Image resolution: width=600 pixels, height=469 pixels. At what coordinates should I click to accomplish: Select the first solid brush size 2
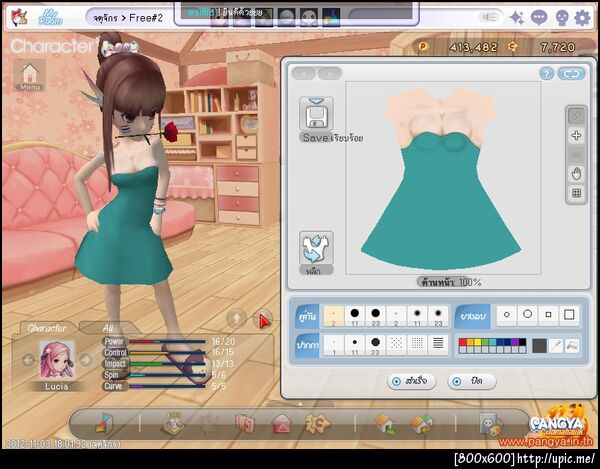[x=334, y=316]
